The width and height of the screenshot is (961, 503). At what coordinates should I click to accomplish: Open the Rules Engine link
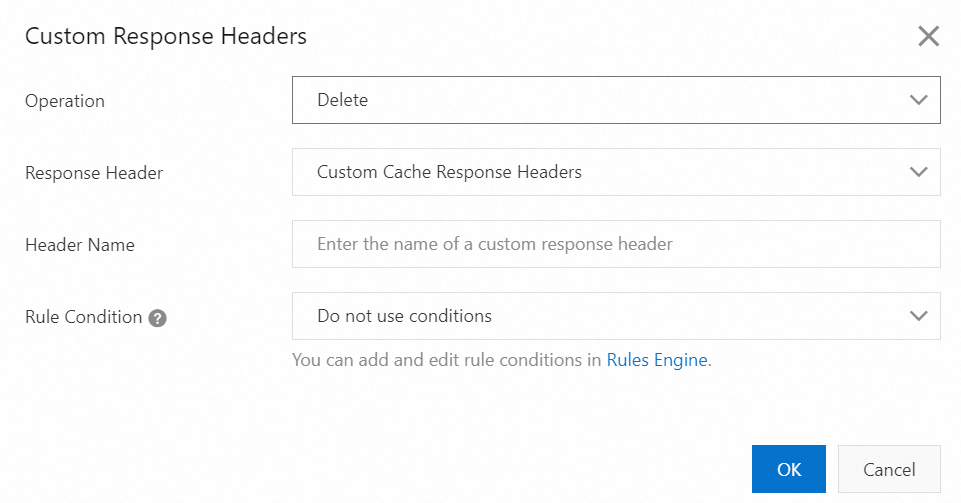point(657,360)
